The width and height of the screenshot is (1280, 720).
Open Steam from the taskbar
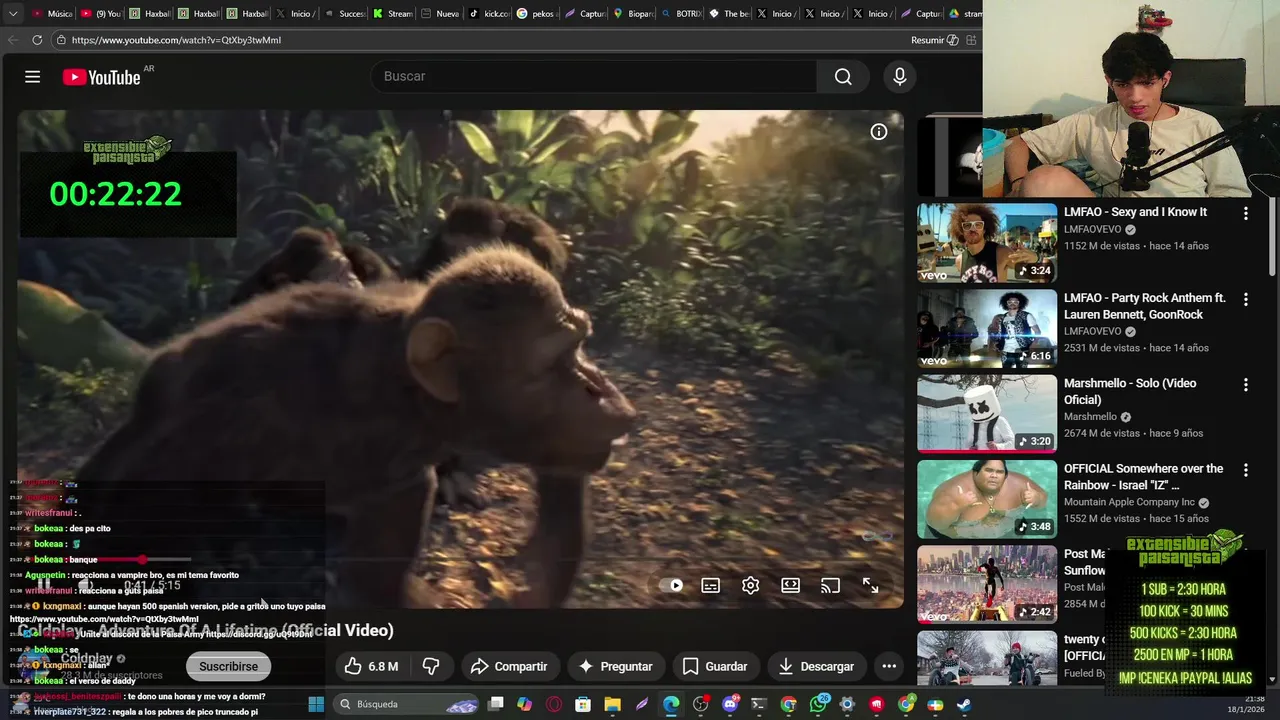tap(963, 704)
